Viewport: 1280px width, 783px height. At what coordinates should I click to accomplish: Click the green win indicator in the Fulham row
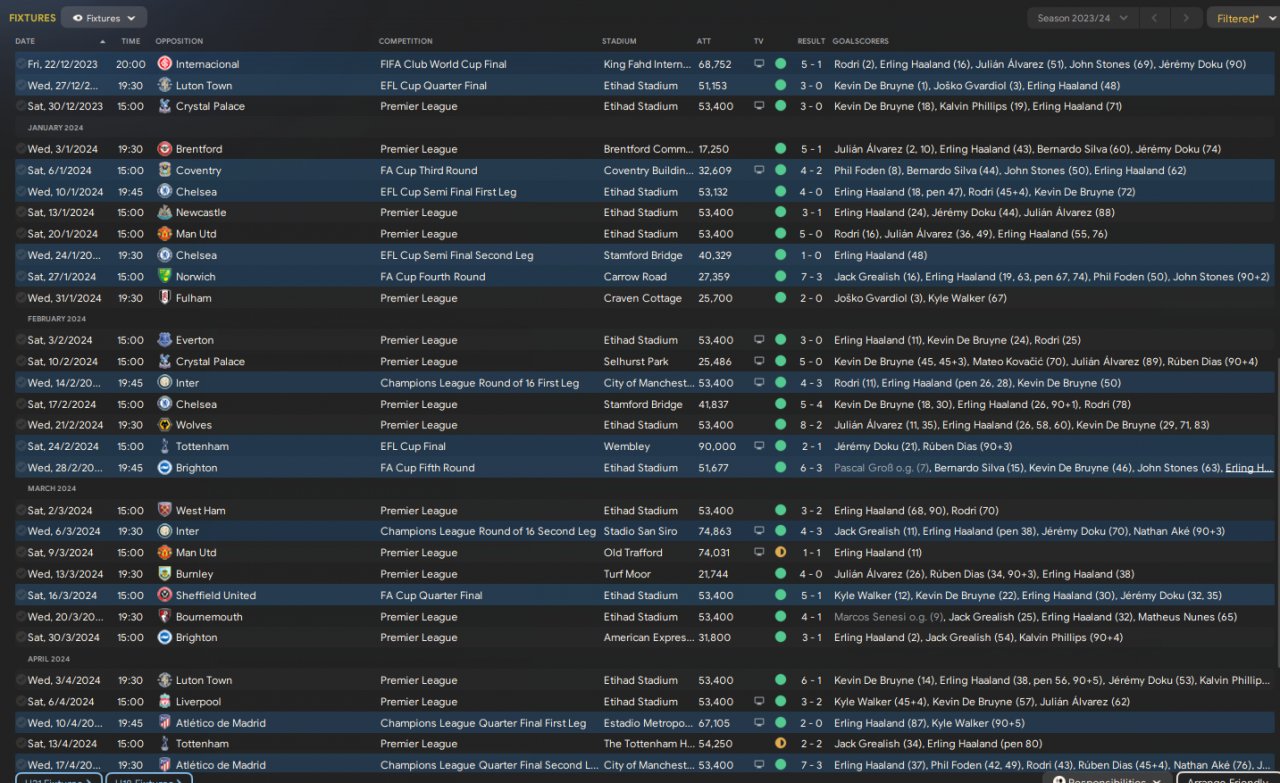[x=780, y=298]
